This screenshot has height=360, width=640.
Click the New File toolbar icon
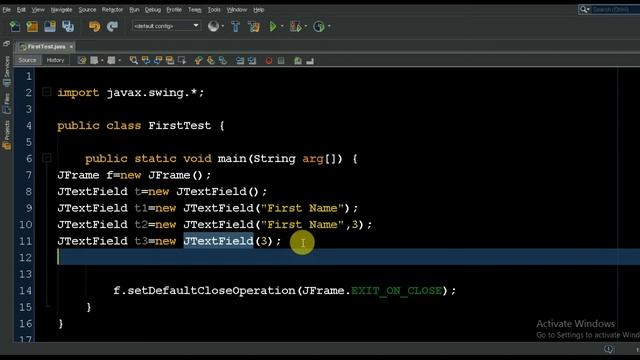pyautogui.click(x=15, y=27)
